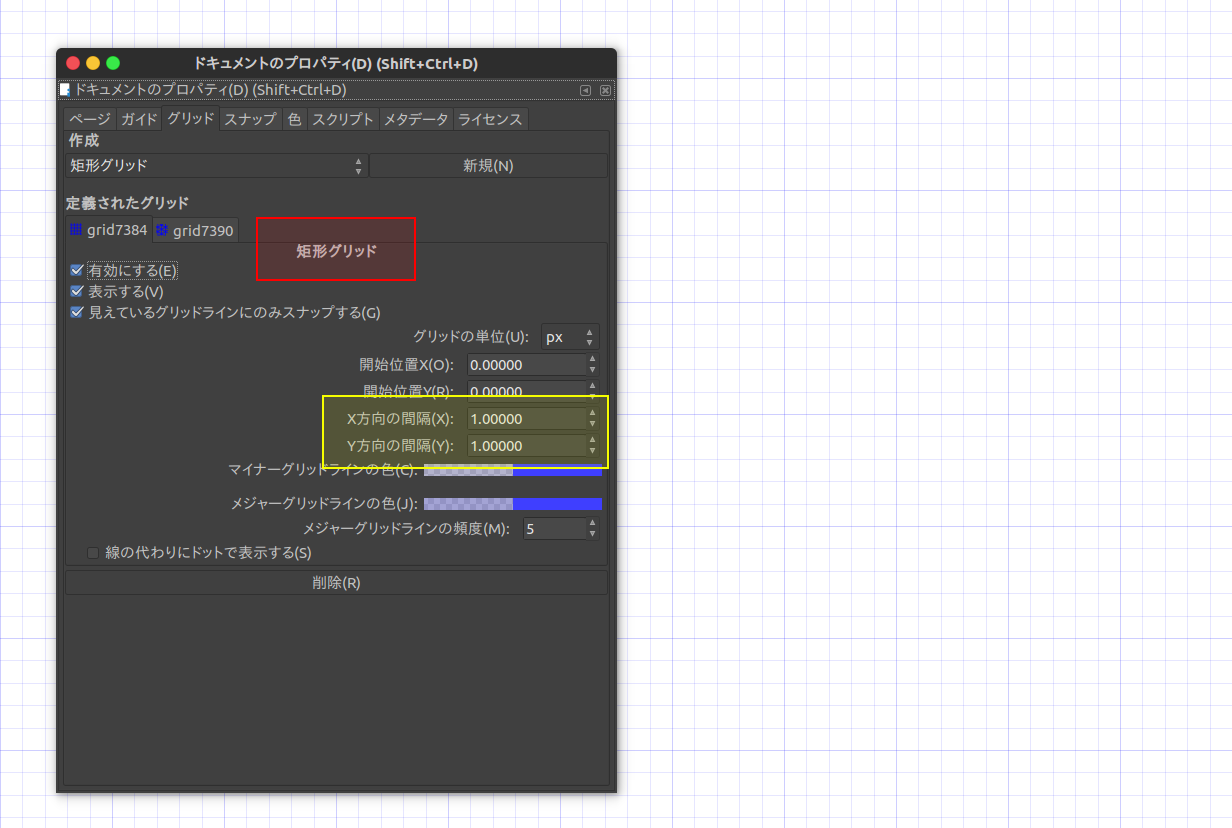Toggle snap to visible grid lines only checkbox
The image size is (1232, 828).
point(77,312)
